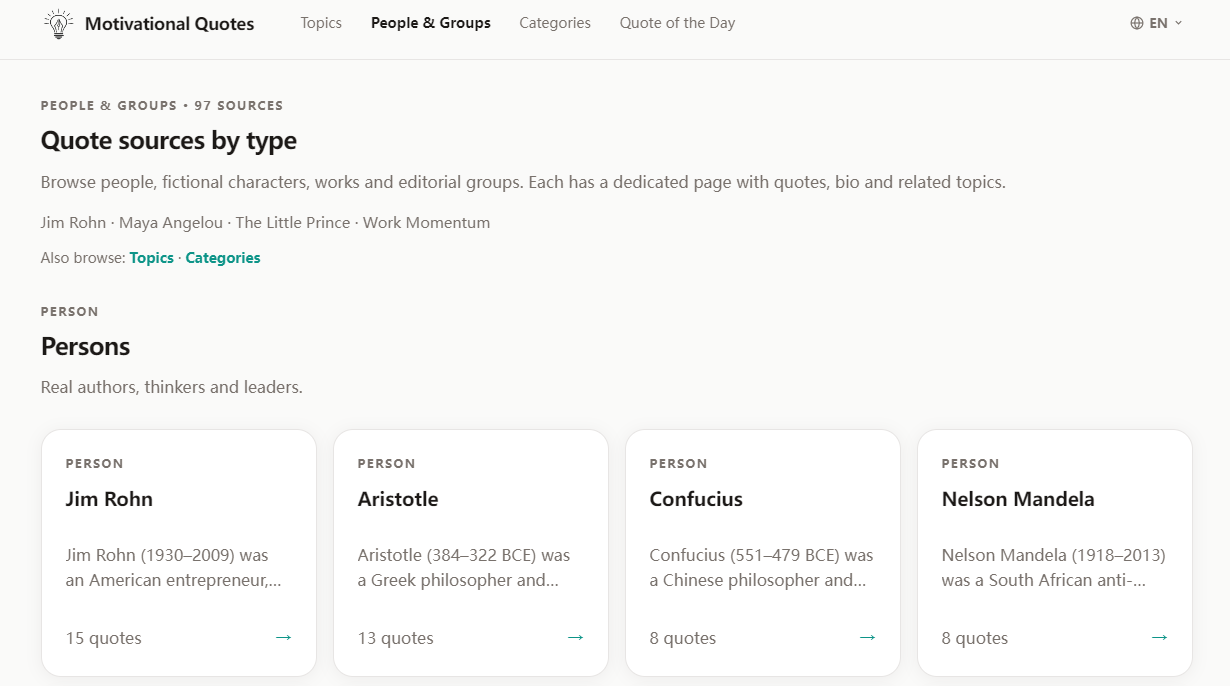The width and height of the screenshot is (1230, 686).
Task: Click the arrow on Jim Rohn card
Action: 283,638
